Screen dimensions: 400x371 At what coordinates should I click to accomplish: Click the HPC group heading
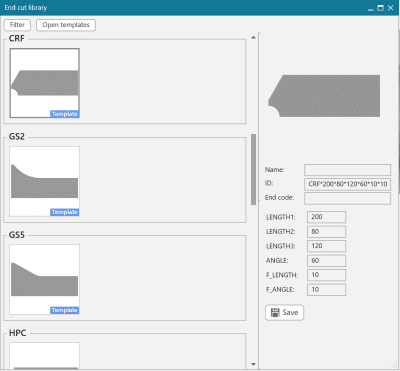(x=17, y=333)
